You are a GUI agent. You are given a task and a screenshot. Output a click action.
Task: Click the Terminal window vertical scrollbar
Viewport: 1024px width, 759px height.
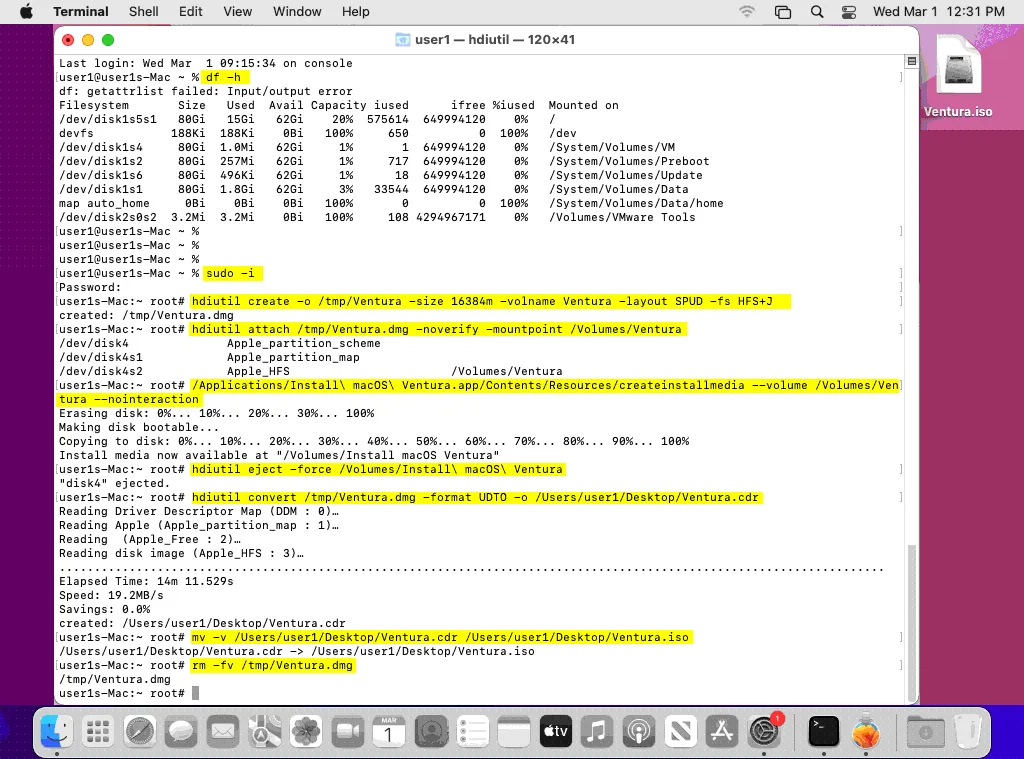click(910, 620)
